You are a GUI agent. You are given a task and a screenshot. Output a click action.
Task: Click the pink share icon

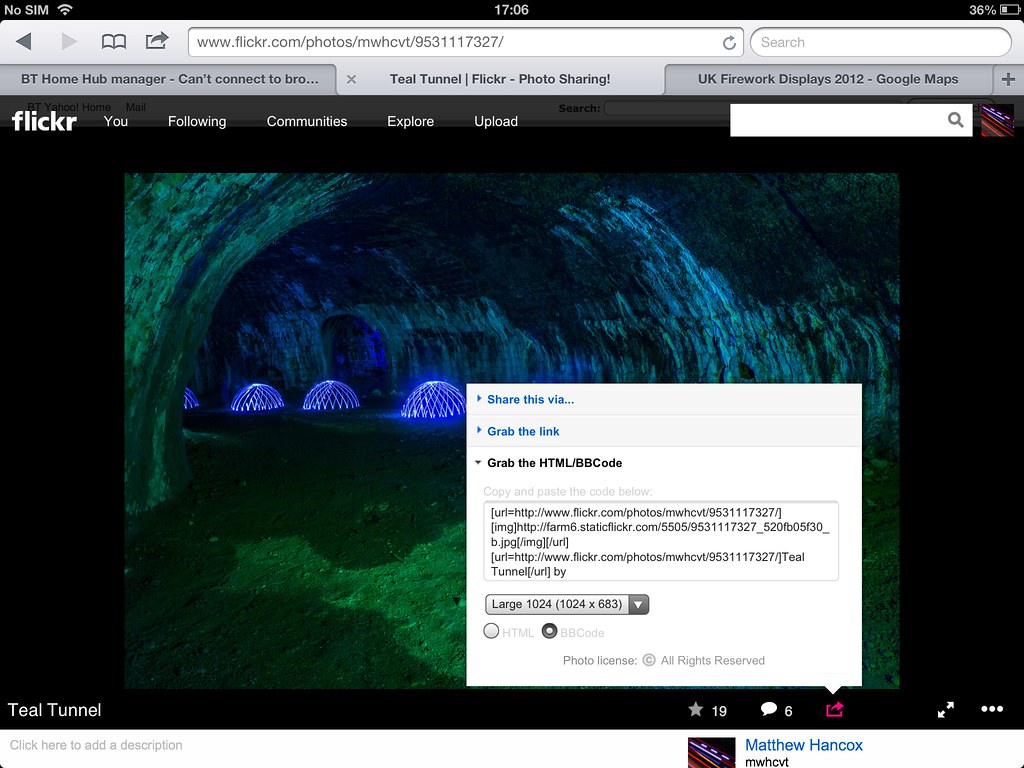coord(835,709)
